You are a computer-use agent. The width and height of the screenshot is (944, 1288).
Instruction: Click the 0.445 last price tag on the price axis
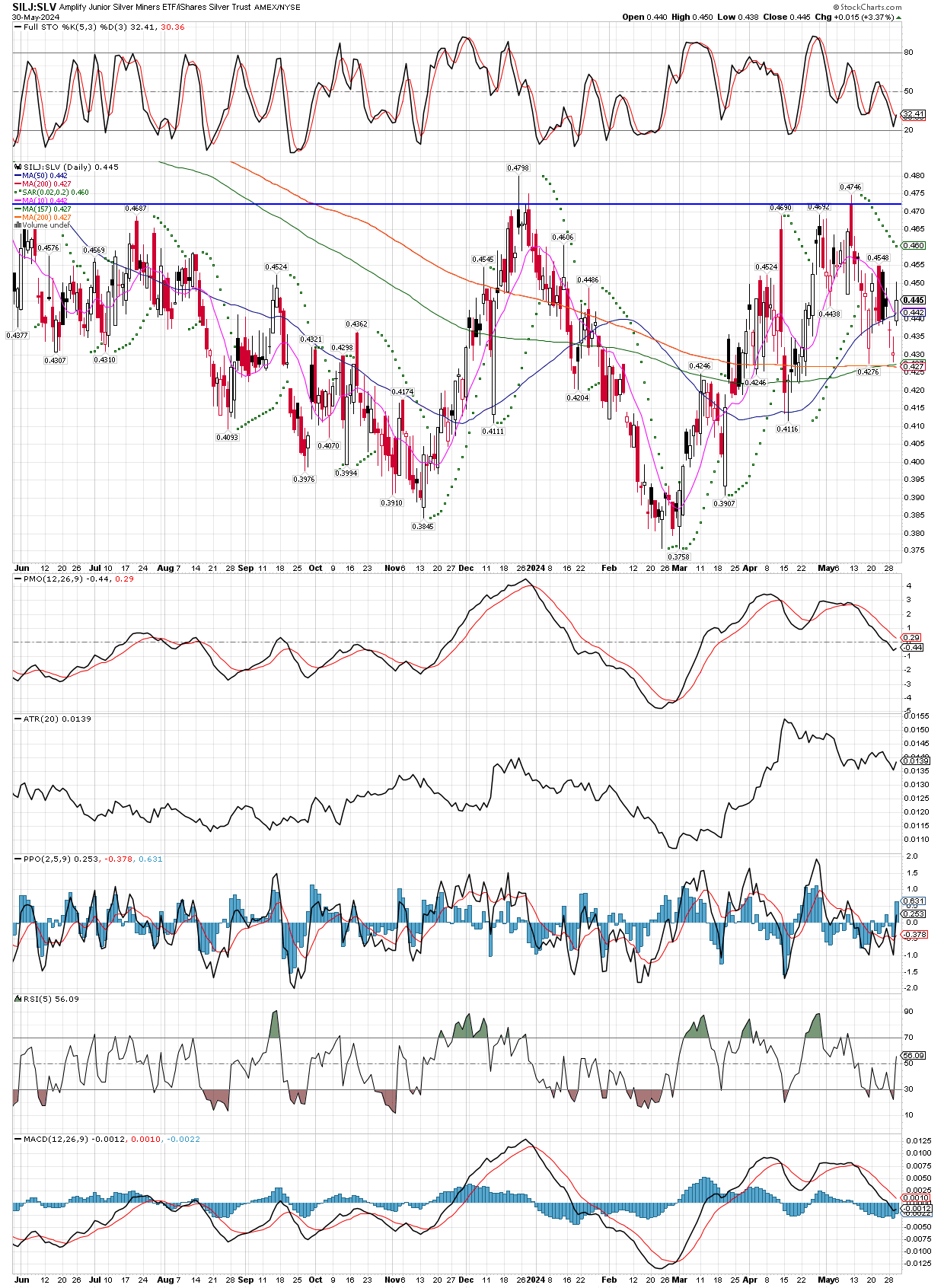click(913, 301)
